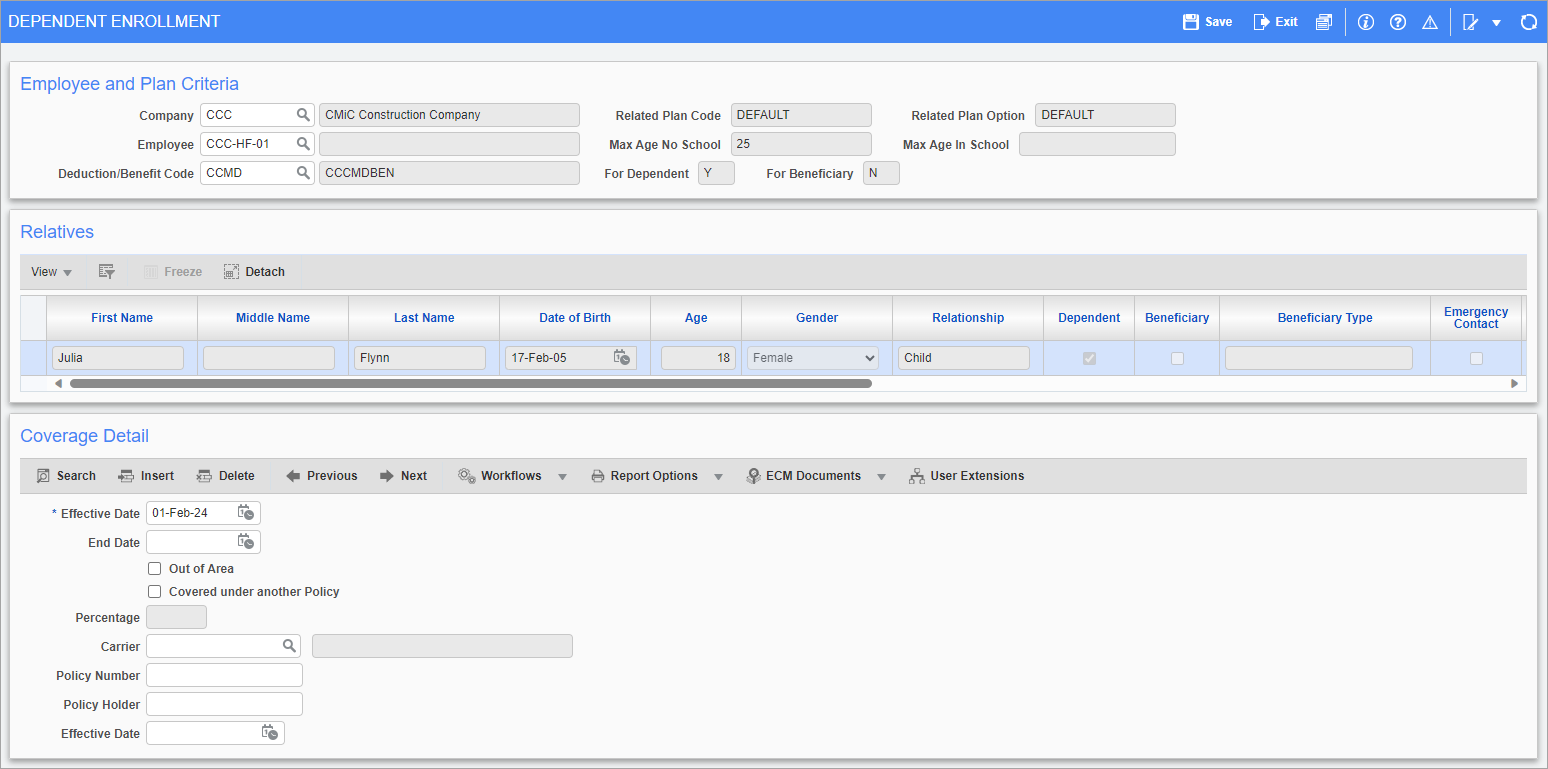Sort by the Last Name column header
This screenshot has height=769, width=1548.
424,318
